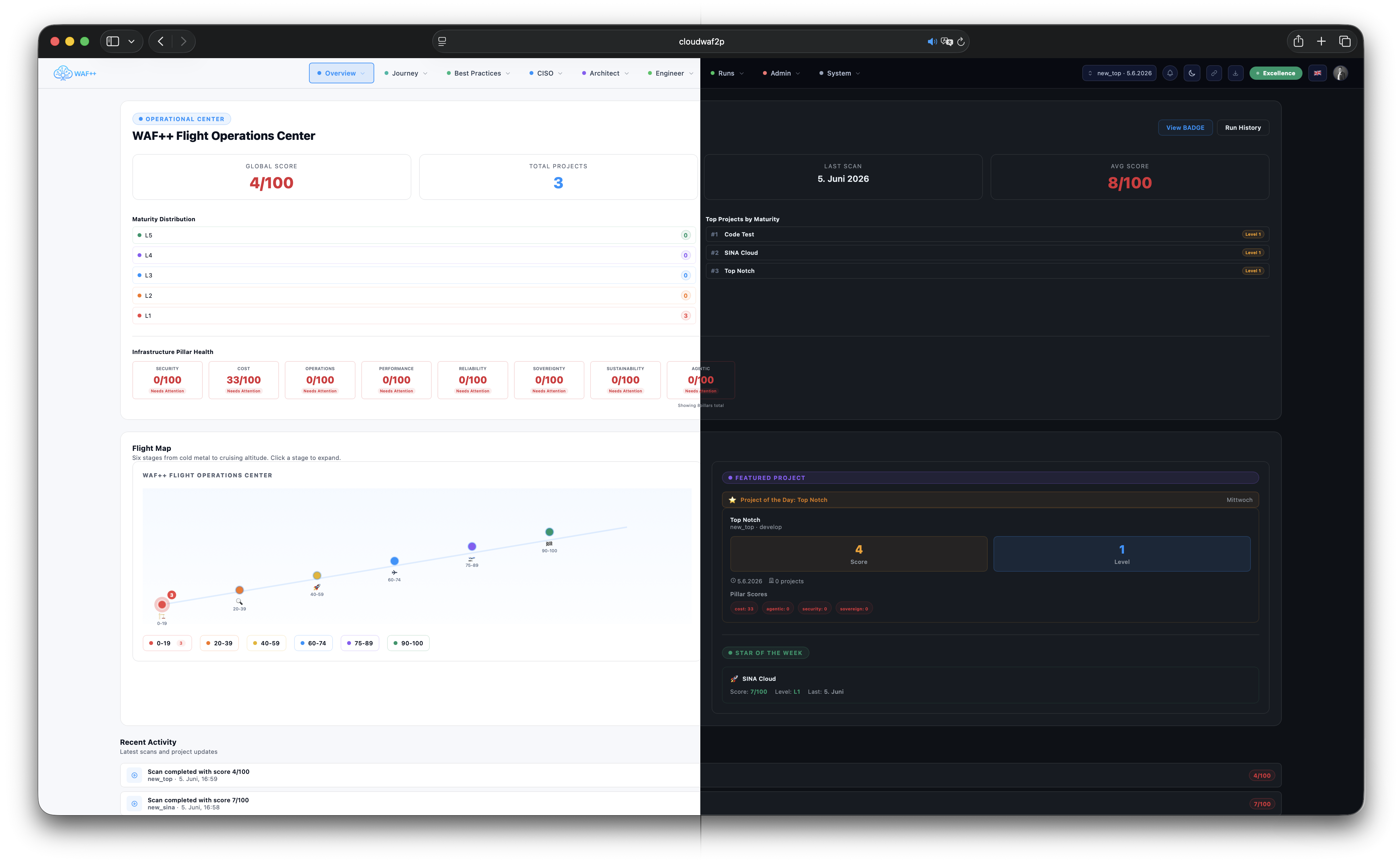Screen dimensions: 1400x863
Task: Toggle the 75-89 stage filter
Action: (360, 643)
